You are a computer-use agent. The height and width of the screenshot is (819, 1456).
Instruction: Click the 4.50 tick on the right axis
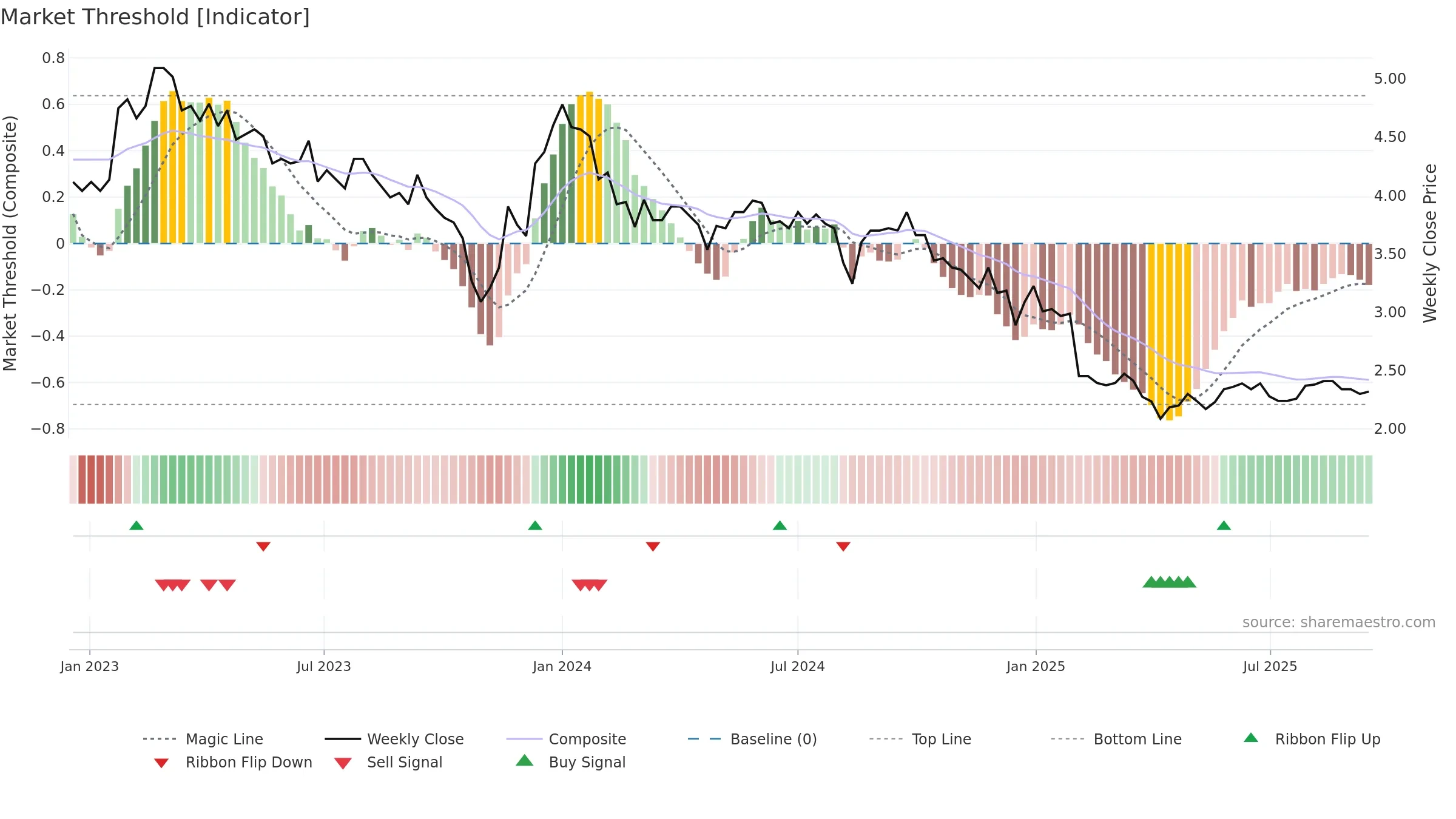[x=1390, y=137]
